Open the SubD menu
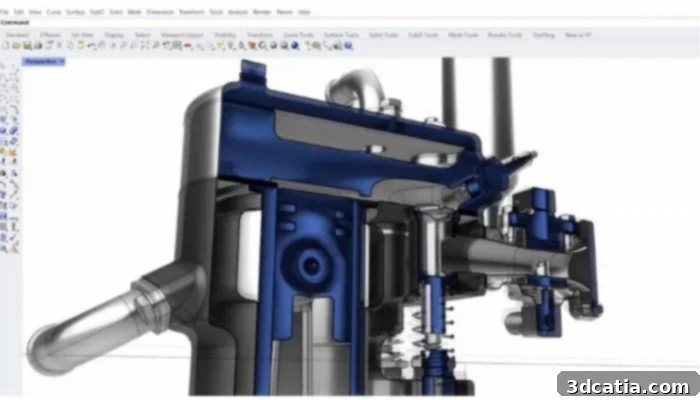The height and width of the screenshot is (400, 700). point(97,12)
